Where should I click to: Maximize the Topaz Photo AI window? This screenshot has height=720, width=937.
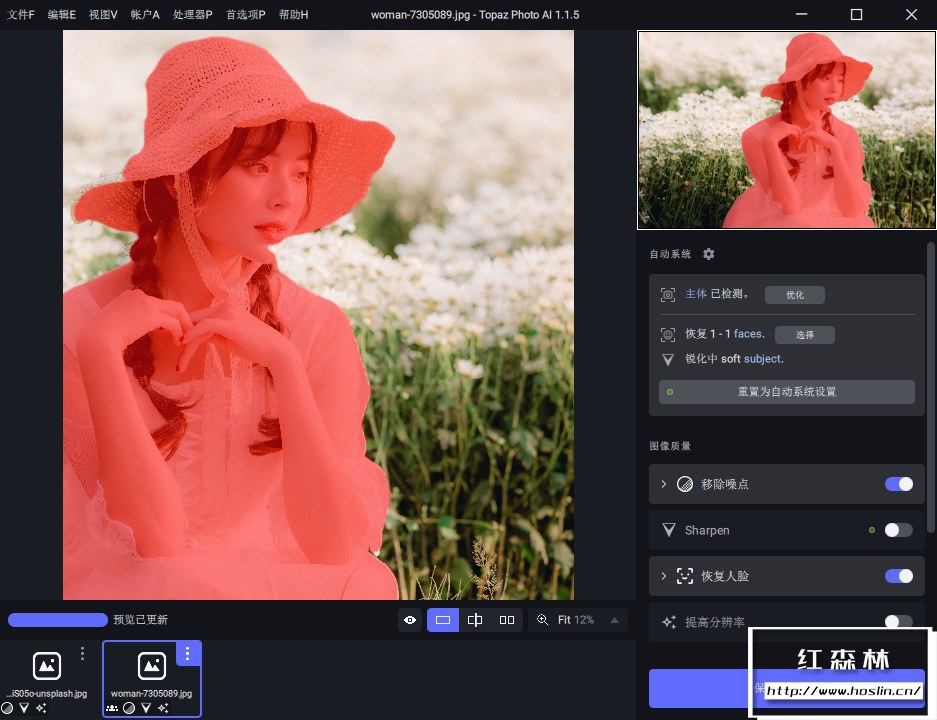pos(856,14)
